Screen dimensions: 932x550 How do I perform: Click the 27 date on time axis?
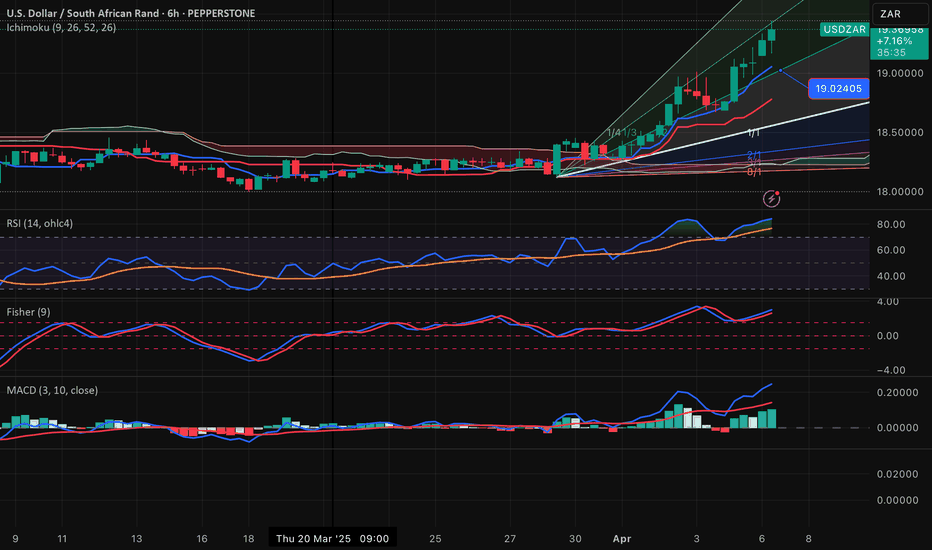coord(510,539)
